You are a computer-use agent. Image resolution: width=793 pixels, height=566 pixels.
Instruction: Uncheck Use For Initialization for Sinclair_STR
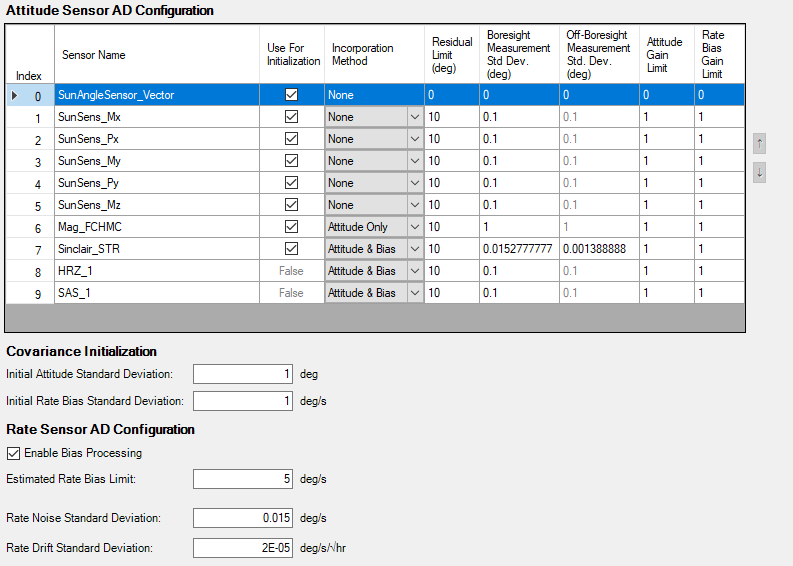pos(291,249)
